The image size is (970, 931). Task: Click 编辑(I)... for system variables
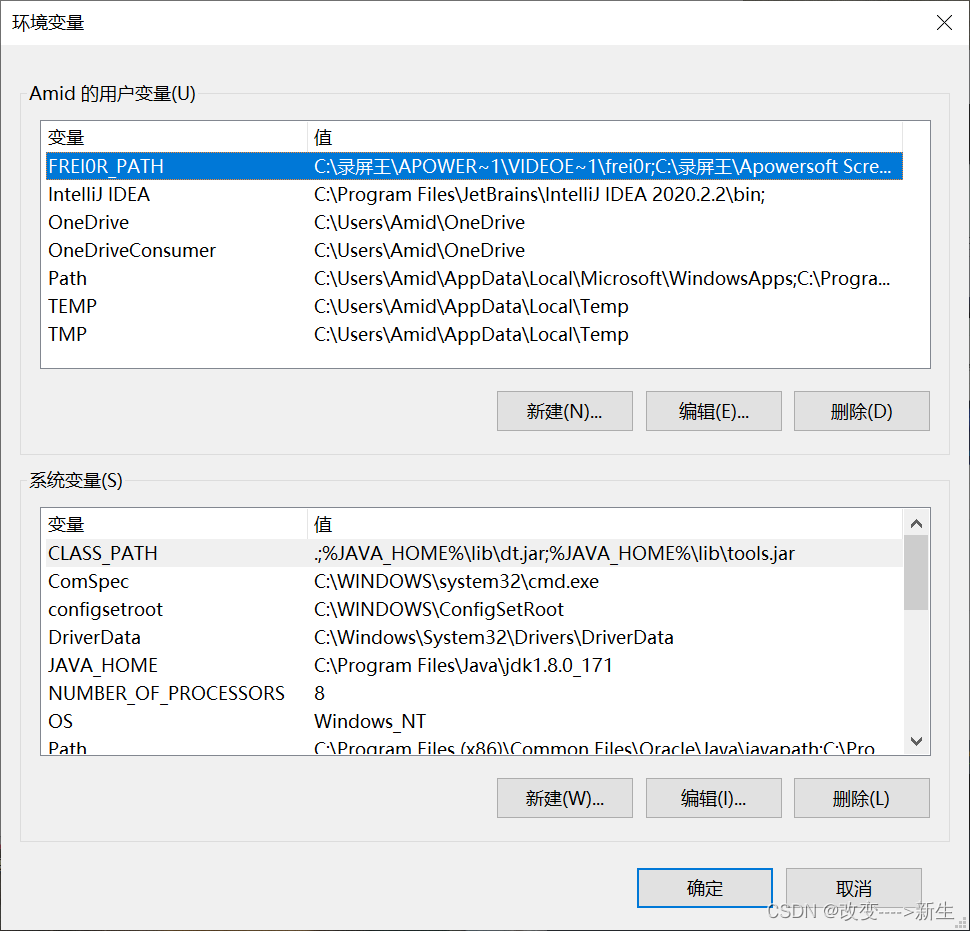tap(713, 798)
